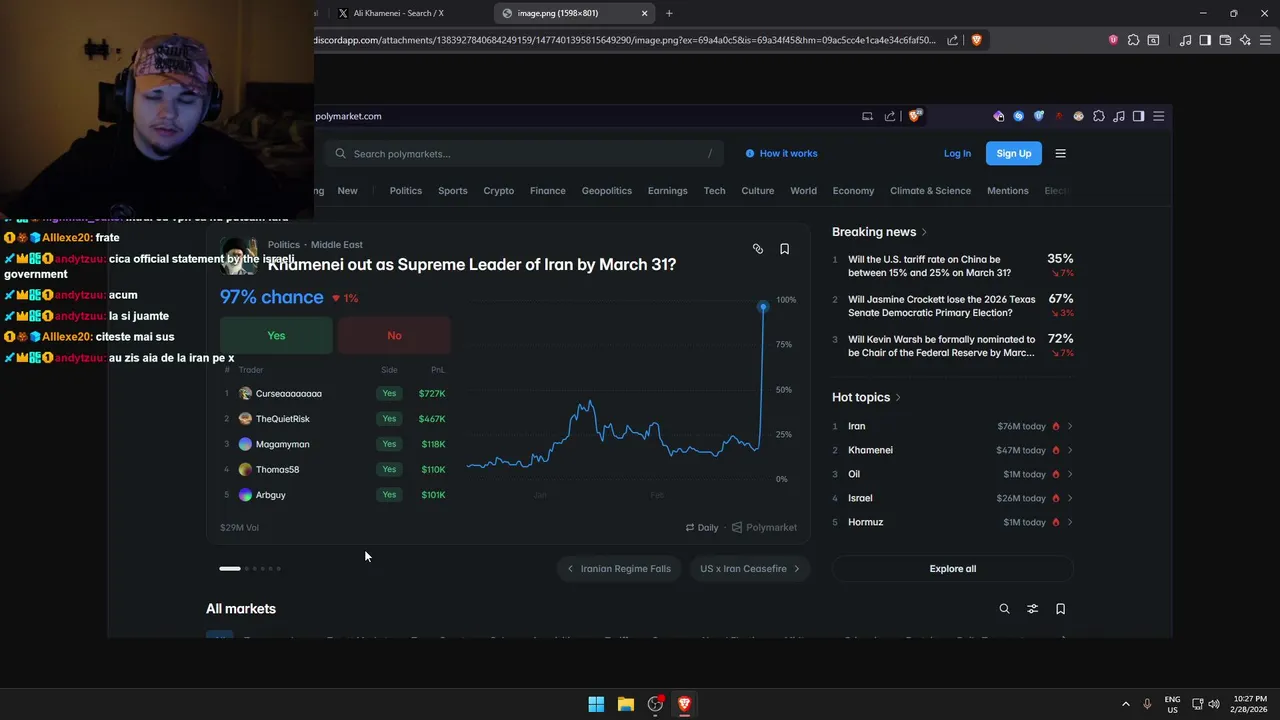Open the chevron on the Khamenei hot topic row
Screen dimensions: 1280x720
tap(1070, 450)
